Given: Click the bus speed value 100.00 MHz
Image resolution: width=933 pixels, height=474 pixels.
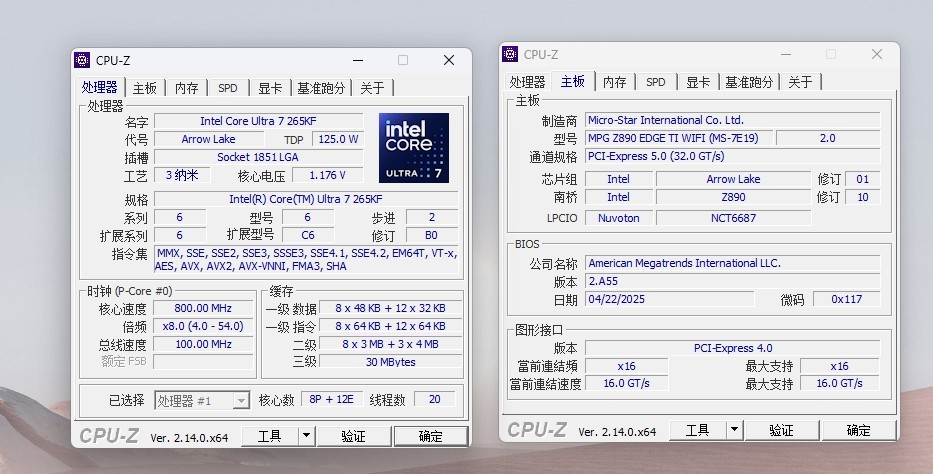Looking at the screenshot, I should click(x=203, y=344).
